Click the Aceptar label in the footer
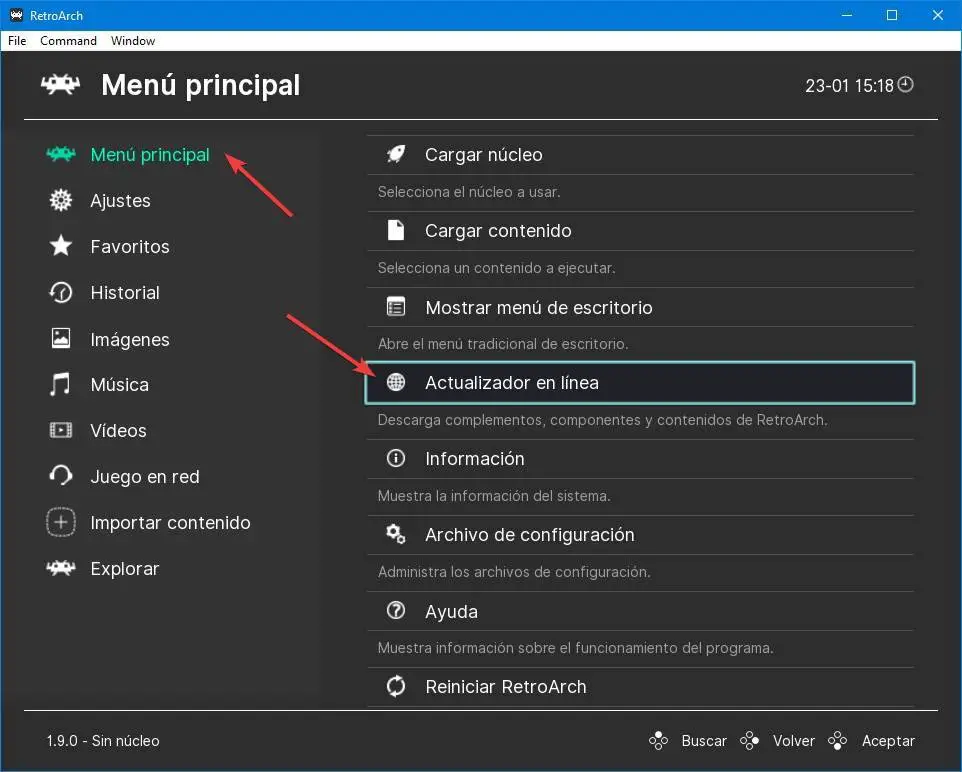The width and height of the screenshot is (962, 772). pos(888,741)
